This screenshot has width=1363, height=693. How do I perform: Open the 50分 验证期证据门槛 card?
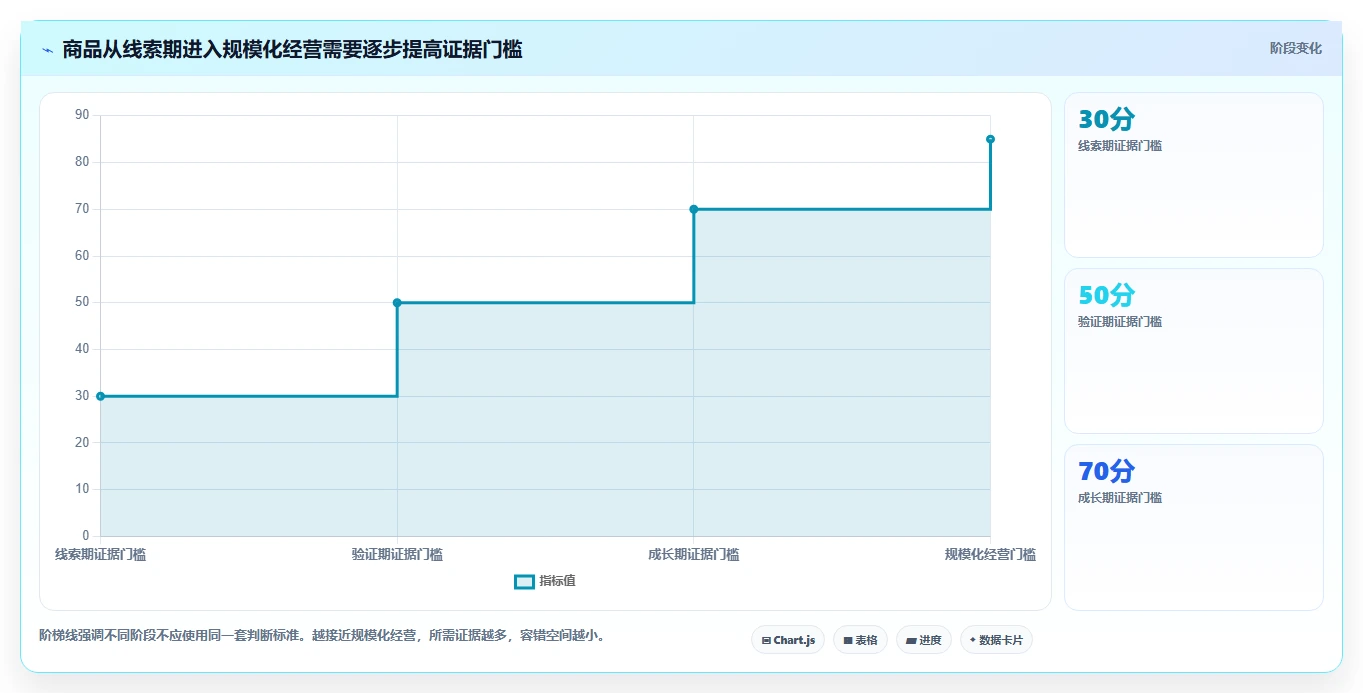pyautogui.click(x=1194, y=351)
